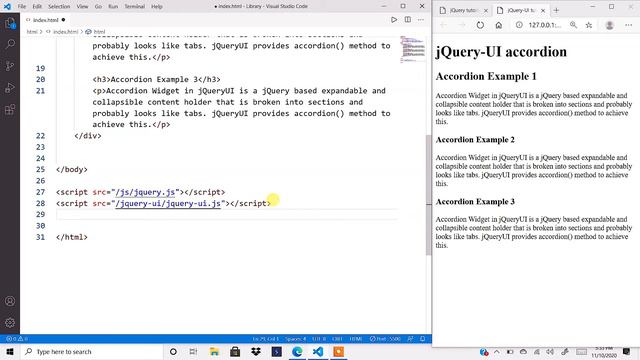Click the taskbar 'Type here to search' box
Viewport: 640px width, 360px height.
[92, 351]
